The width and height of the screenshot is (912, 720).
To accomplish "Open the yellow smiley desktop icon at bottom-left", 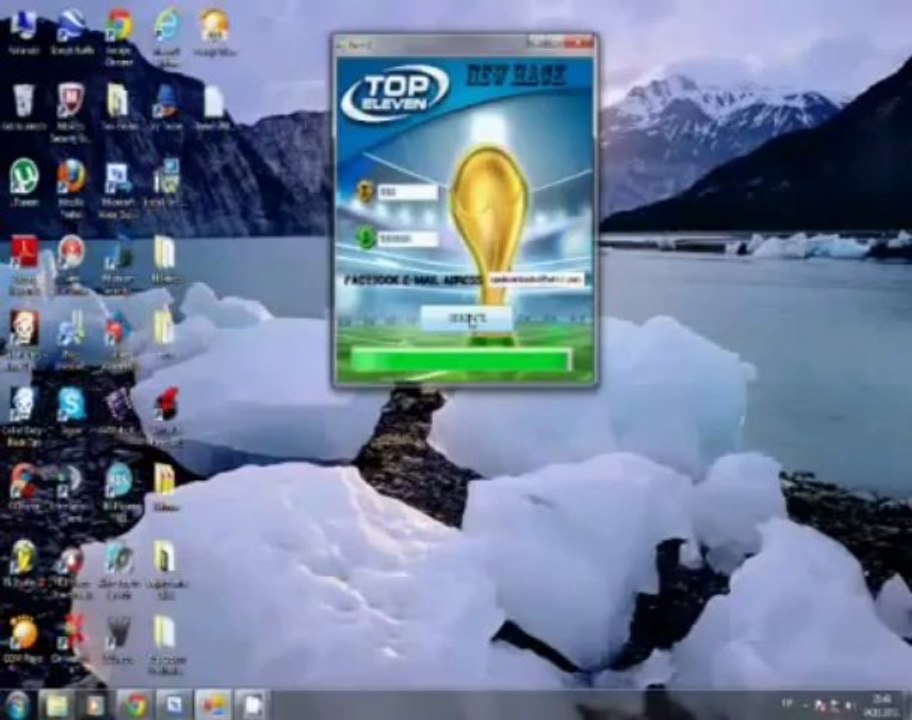I will (23, 640).
